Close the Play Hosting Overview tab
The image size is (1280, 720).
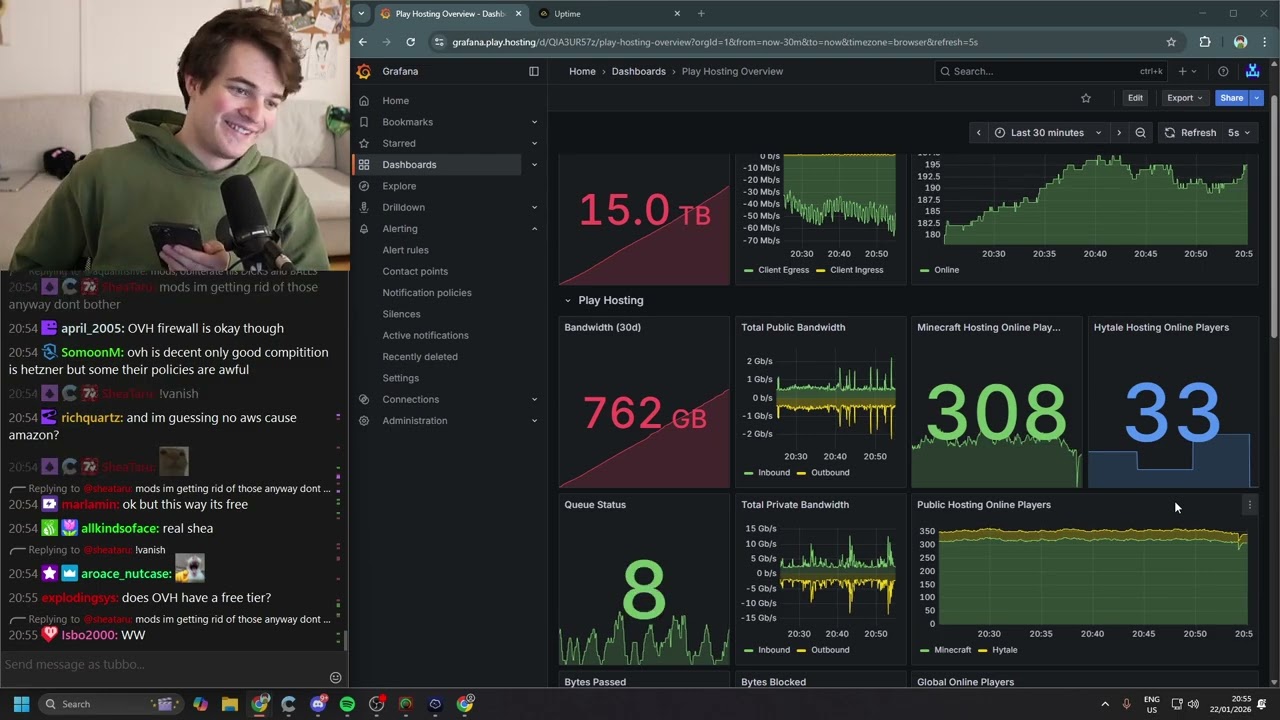518,14
